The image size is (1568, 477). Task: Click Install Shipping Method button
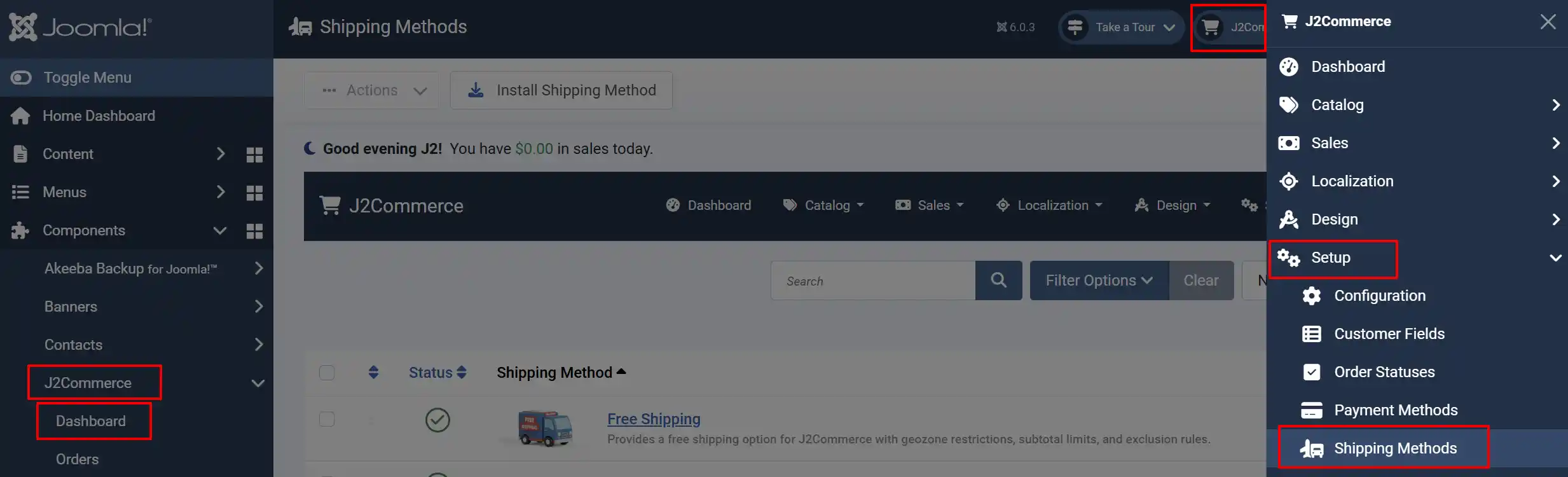coord(561,90)
